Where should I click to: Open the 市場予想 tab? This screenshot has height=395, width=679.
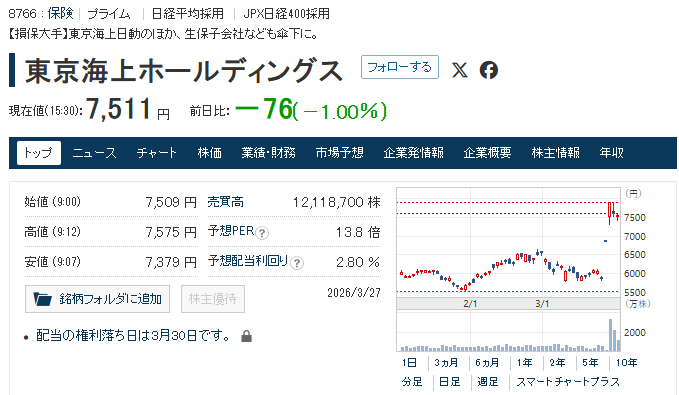pos(340,153)
